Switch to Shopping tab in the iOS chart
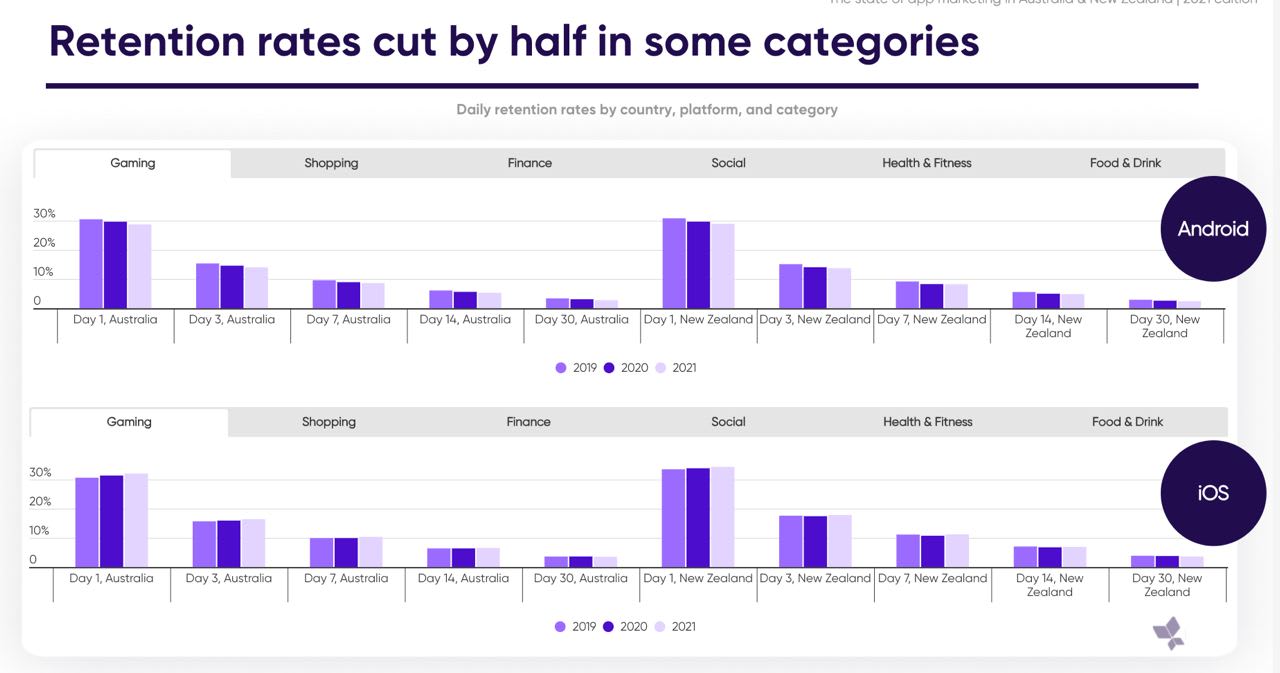The image size is (1280, 673). tap(329, 422)
